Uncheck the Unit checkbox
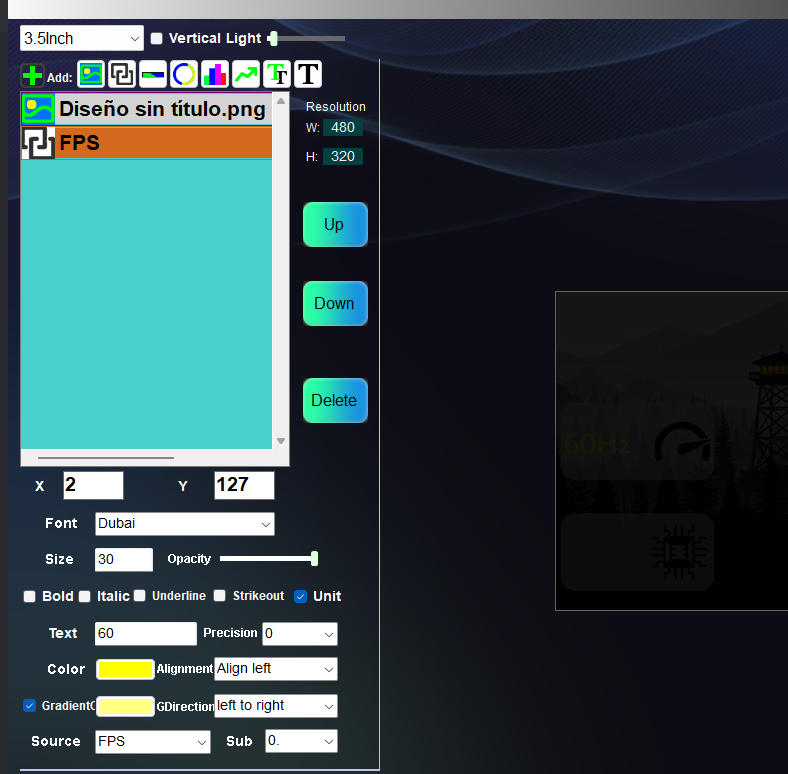 pyautogui.click(x=300, y=596)
